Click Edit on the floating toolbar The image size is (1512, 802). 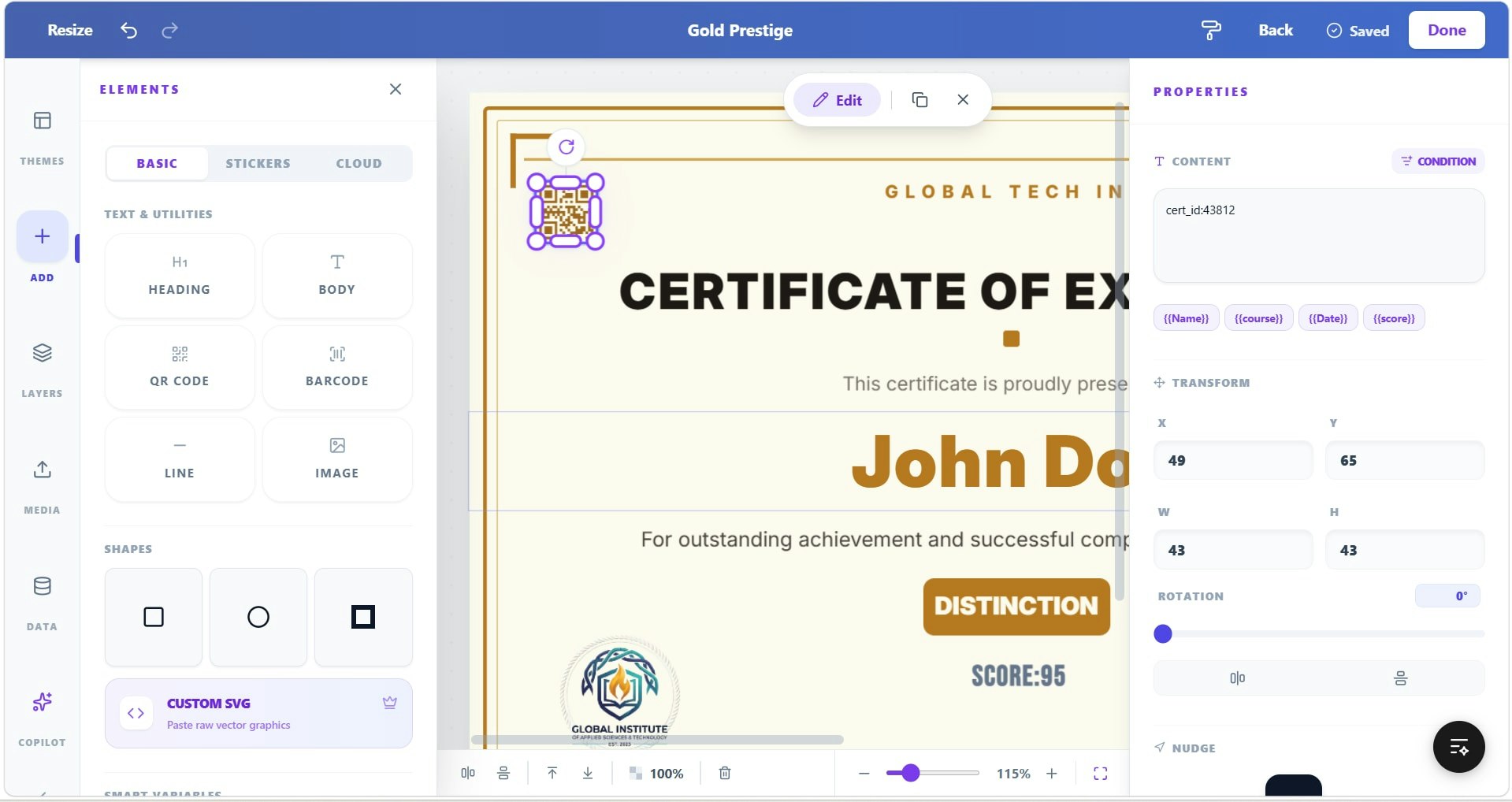[837, 100]
